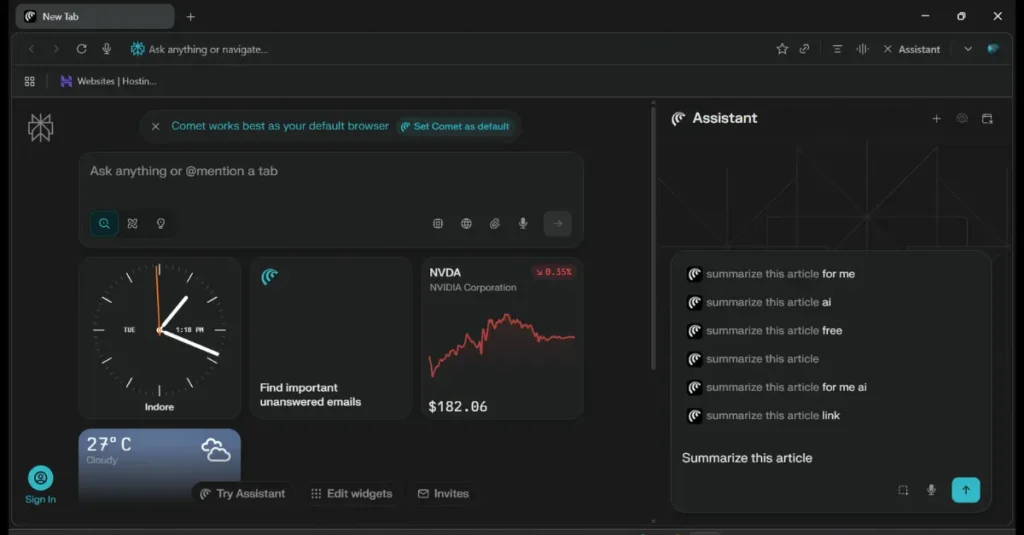Click the 'Ask anything or @mention a tab' field
Image resolution: width=1024 pixels, height=535 pixels.
(x=331, y=171)
